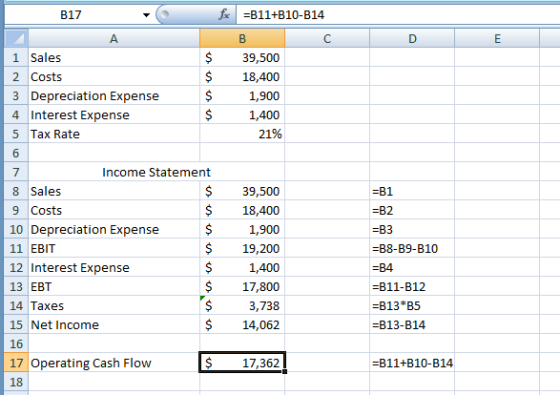The width and height of the screenshot is (560, 395).
Task: Click the Costs label in row 2
Action: tap(46, 77)
